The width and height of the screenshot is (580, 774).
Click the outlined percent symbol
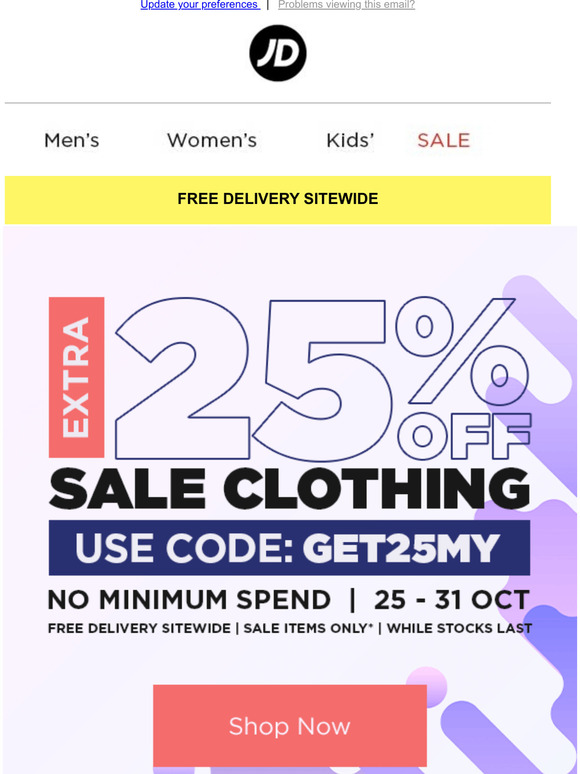pos(463,350)
